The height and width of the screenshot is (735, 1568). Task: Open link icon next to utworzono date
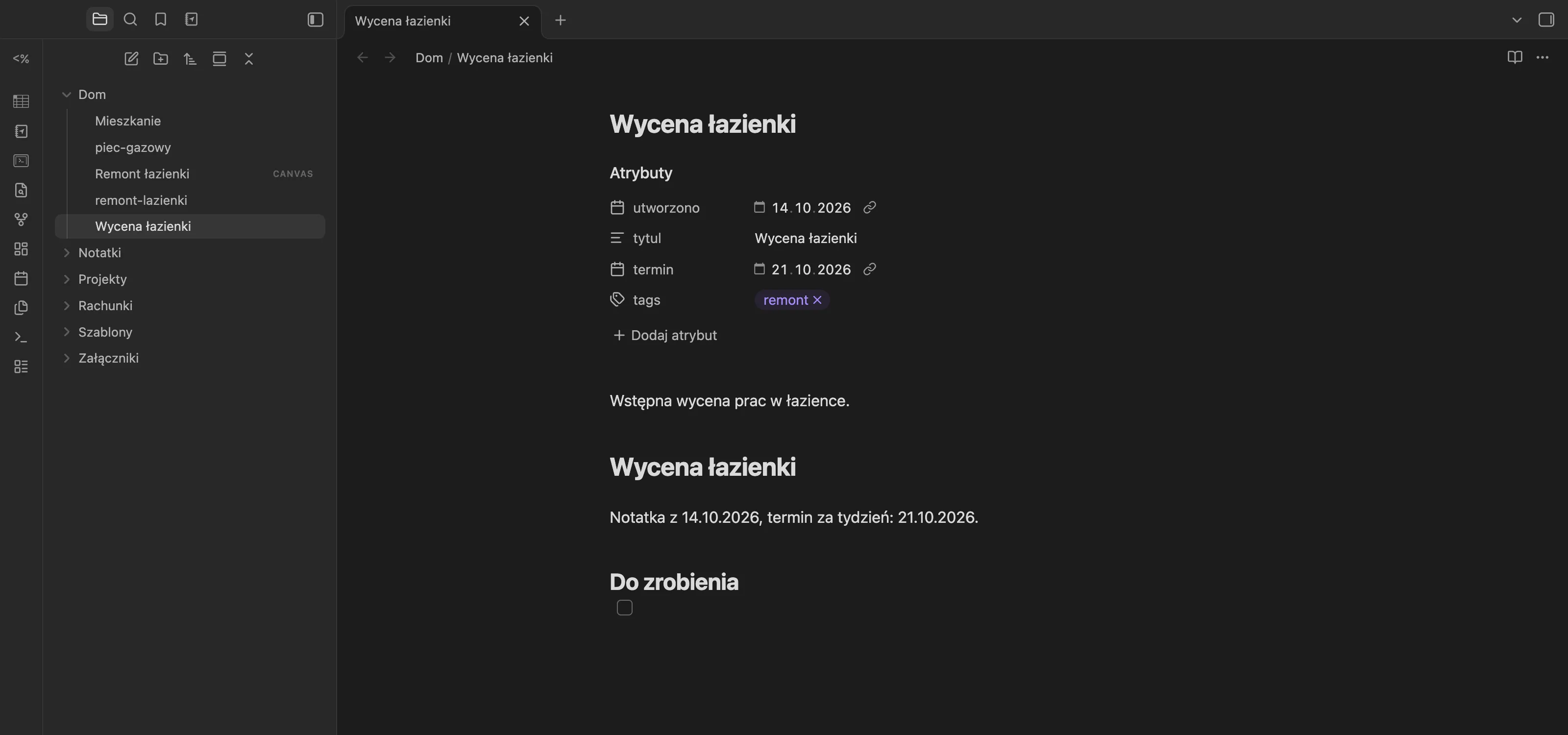coord(870,207)
